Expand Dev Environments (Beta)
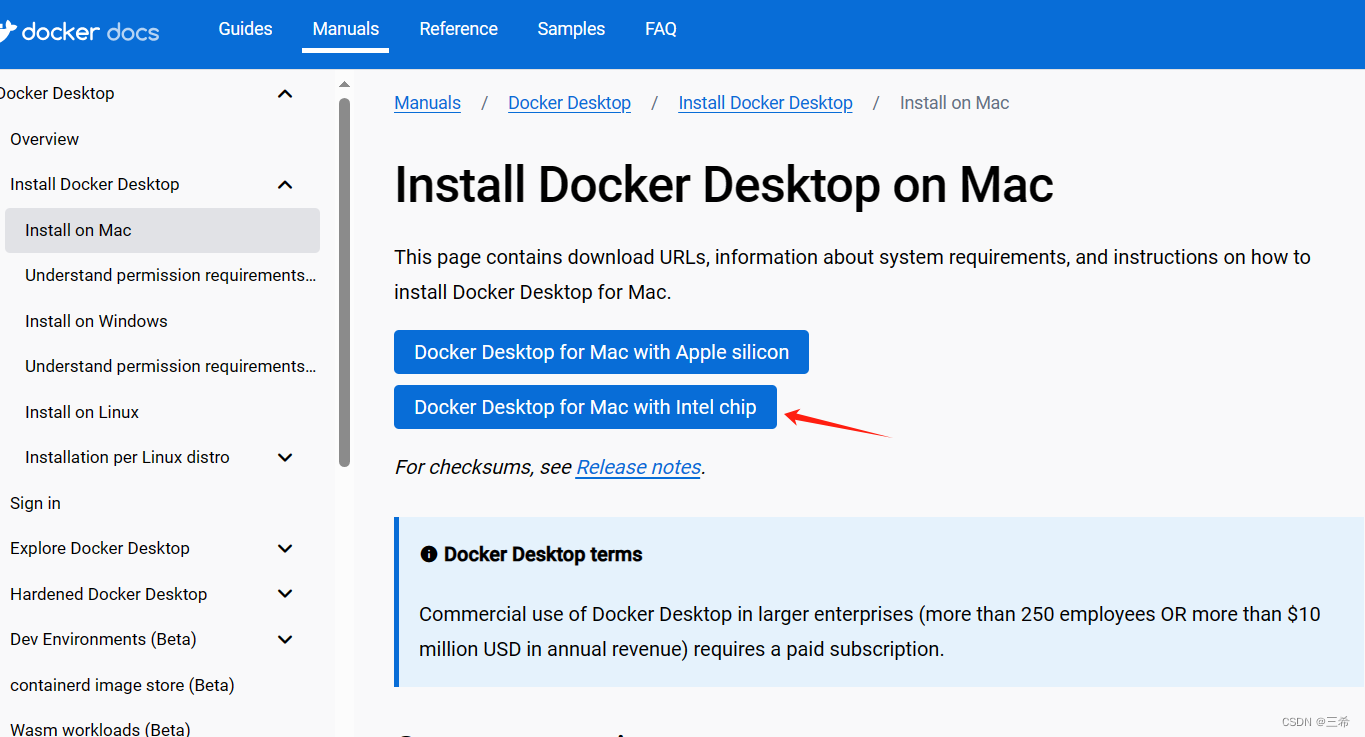The image size is (1365, 737). (x=285, y=639)
